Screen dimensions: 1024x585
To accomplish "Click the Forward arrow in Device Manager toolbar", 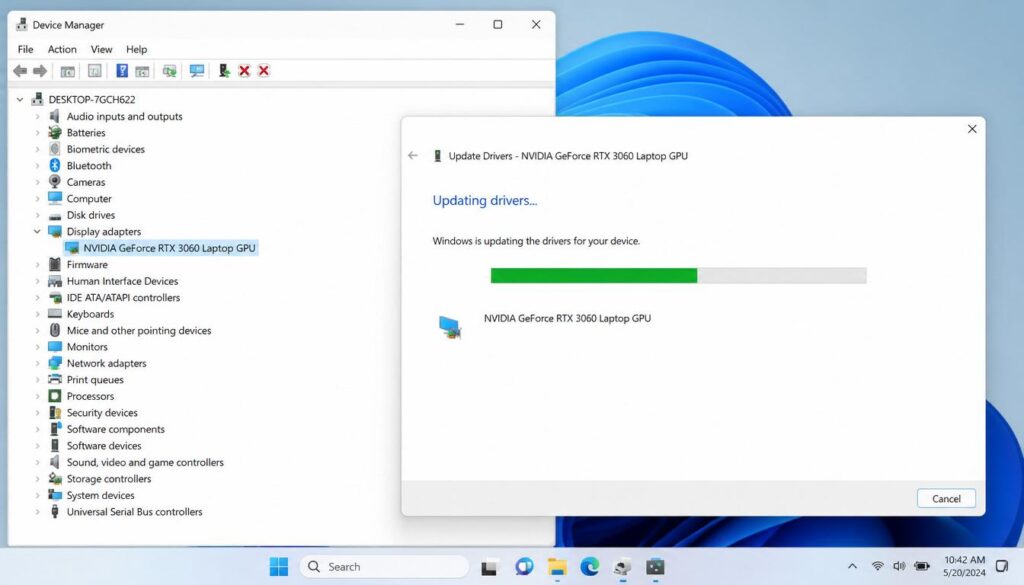I will click(x=40, y=71).
